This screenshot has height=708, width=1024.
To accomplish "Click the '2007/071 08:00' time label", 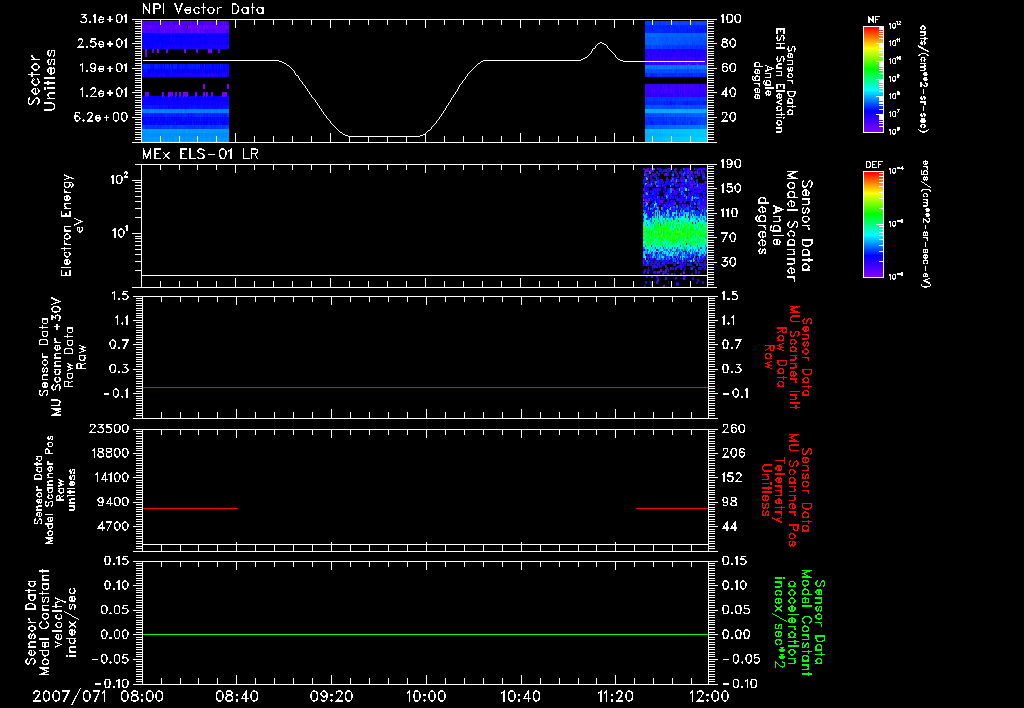I will (x=99, y=697).
